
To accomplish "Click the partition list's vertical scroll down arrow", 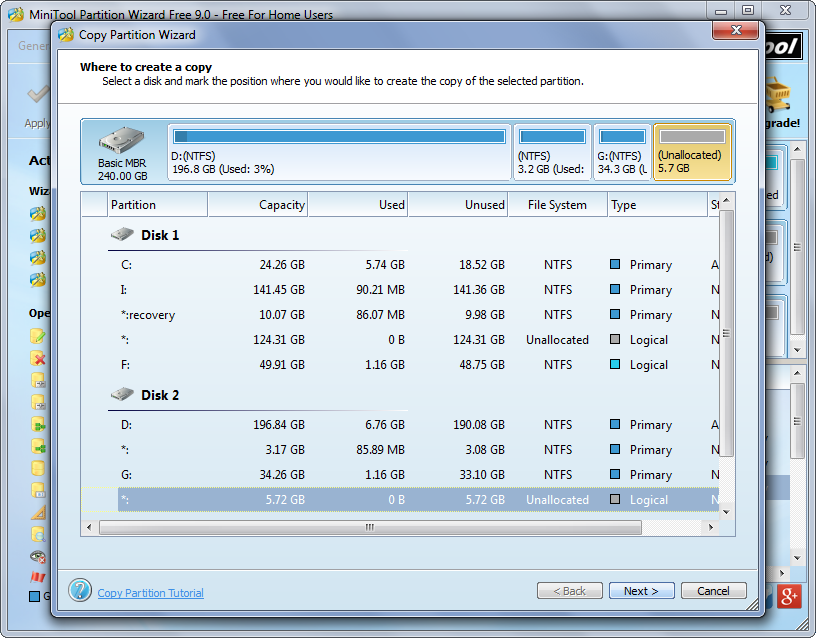I will coord(726,512).
